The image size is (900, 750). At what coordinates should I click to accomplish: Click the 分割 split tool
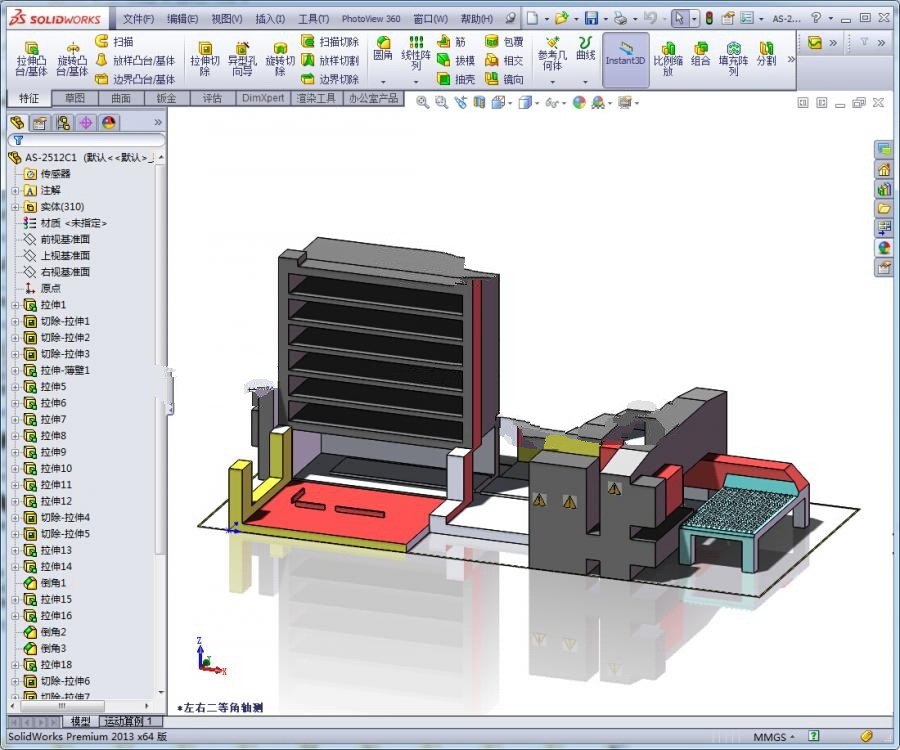[766, 54]
